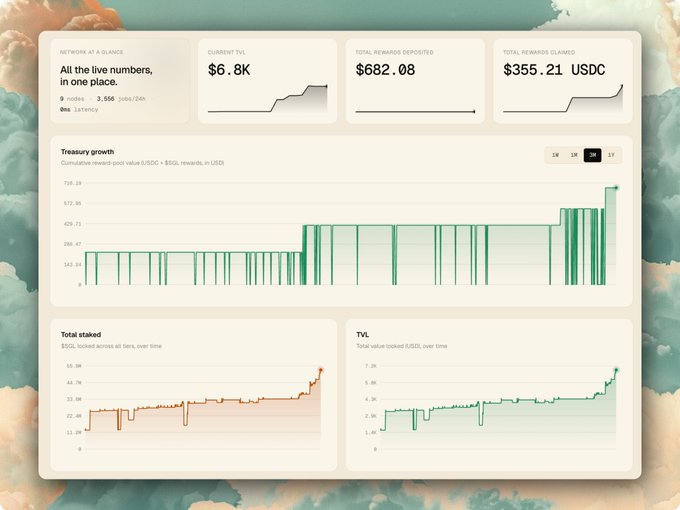The image size is (680, 510).
Task: Click the 2.9K axis label in TVL chart
Action: [x=371, y=416]
